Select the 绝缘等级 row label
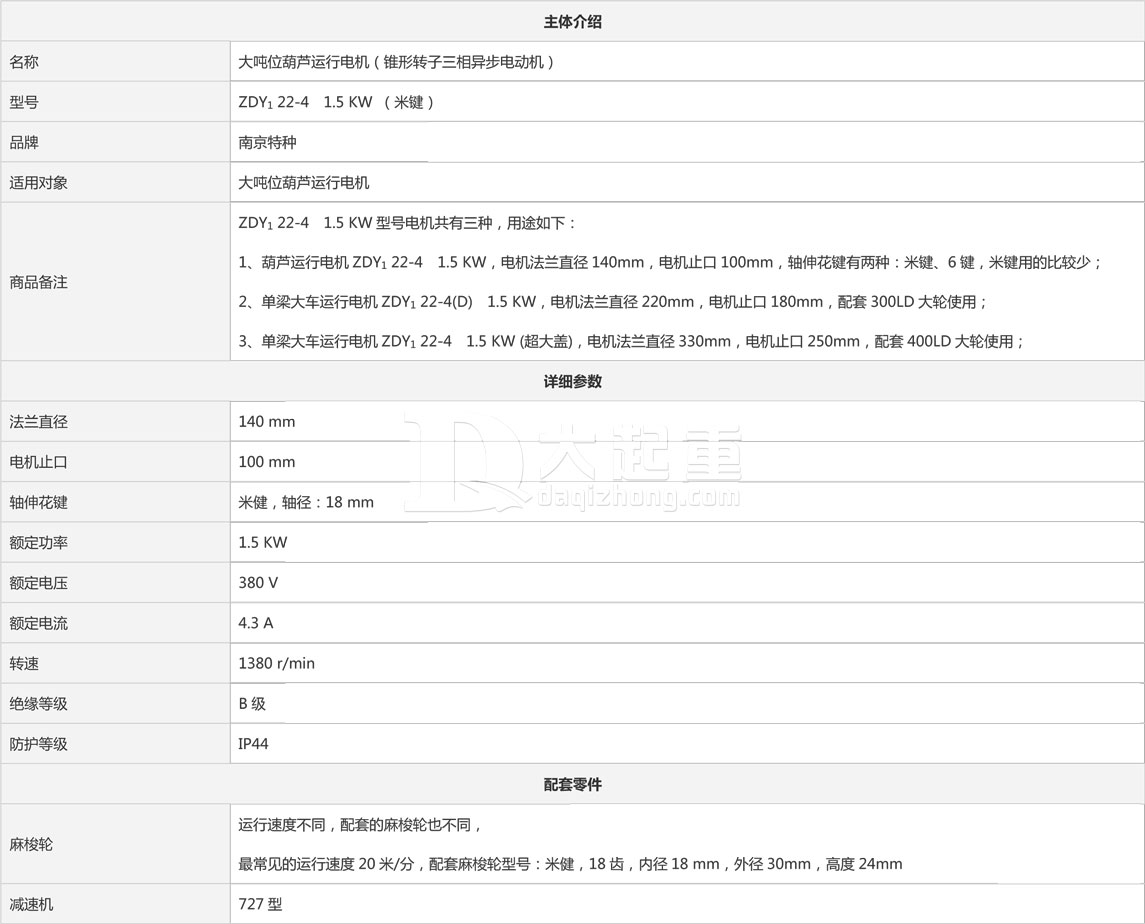 [39, 703]
